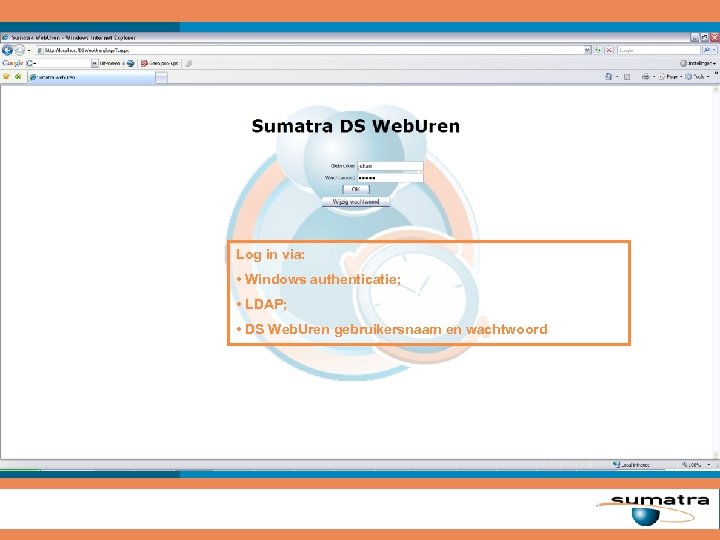Click the Gebruiker username field

390,166
